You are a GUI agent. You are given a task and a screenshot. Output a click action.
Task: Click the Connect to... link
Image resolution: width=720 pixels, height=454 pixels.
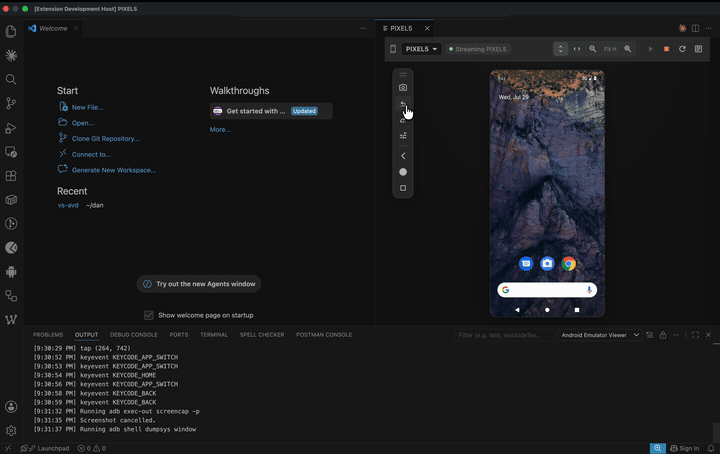(x=91, y=155)
